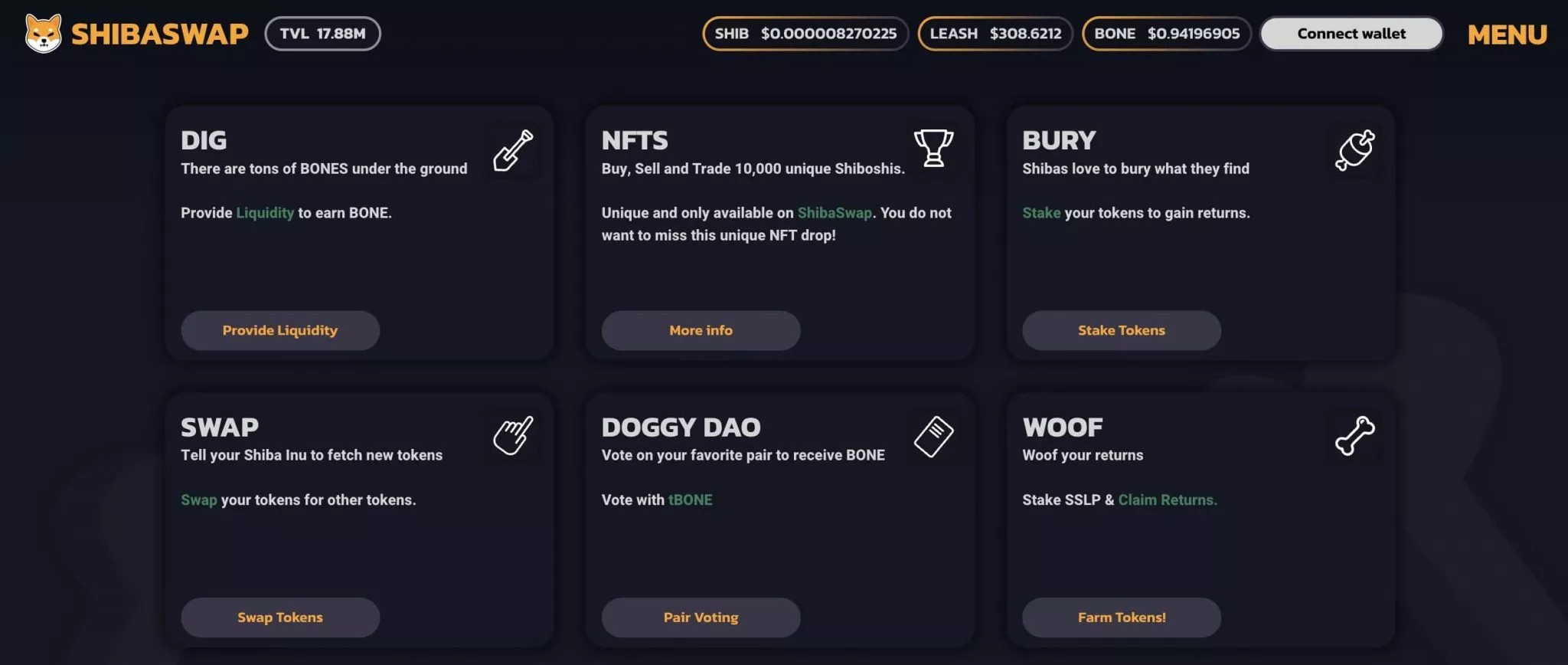
Task: Click the SWAP hand icon
Action: click(x=513, y=436)
